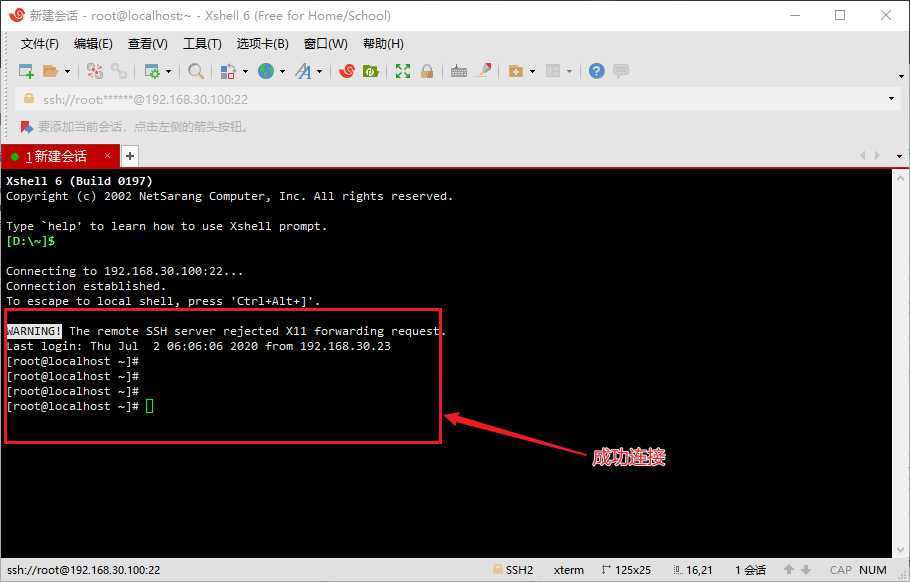
Task: Expand the folder-plus icon dropdown arrow
Action: pyautogui.click(x=532, y=71)
